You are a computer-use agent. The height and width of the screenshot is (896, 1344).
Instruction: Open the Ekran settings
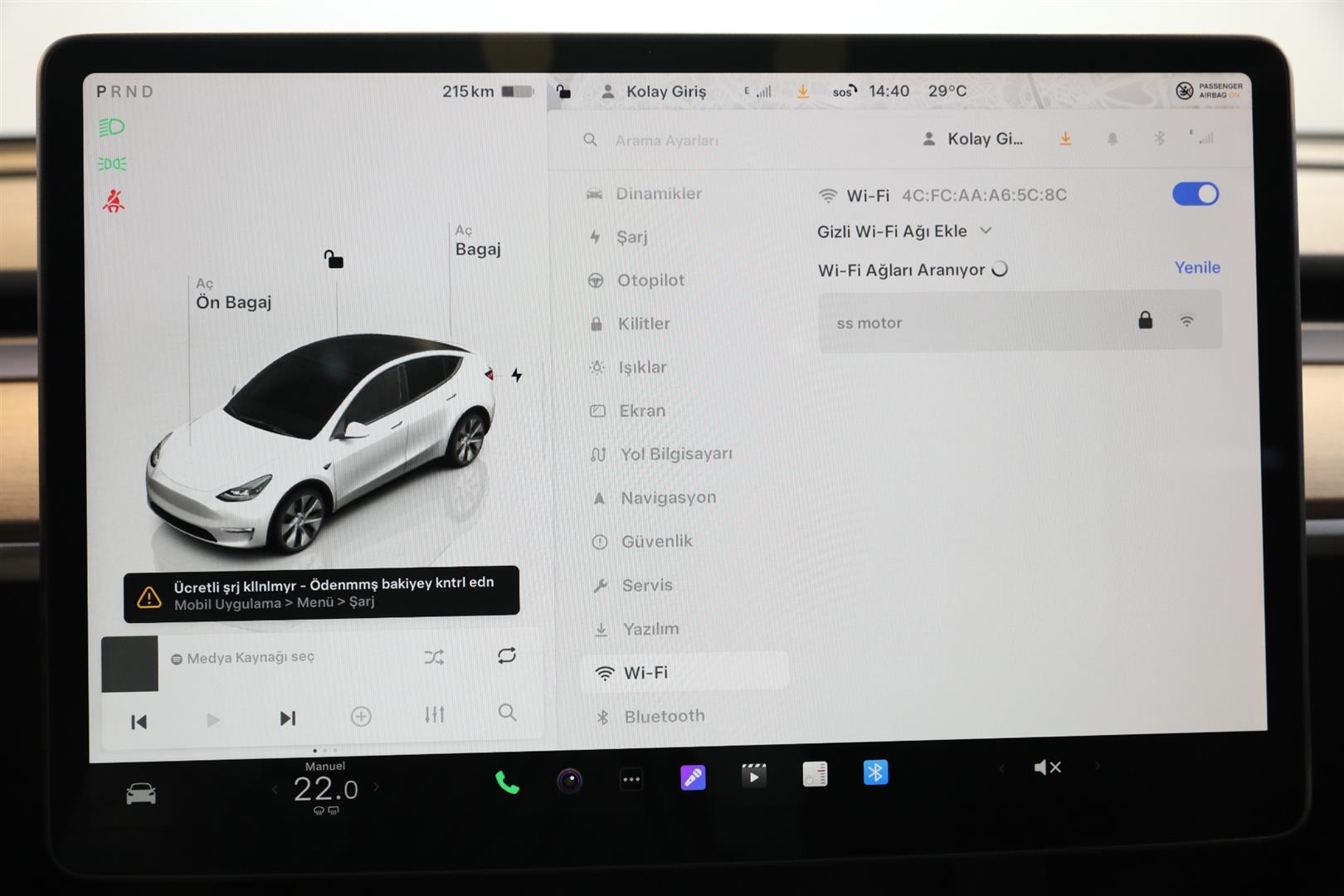(628, 411)
